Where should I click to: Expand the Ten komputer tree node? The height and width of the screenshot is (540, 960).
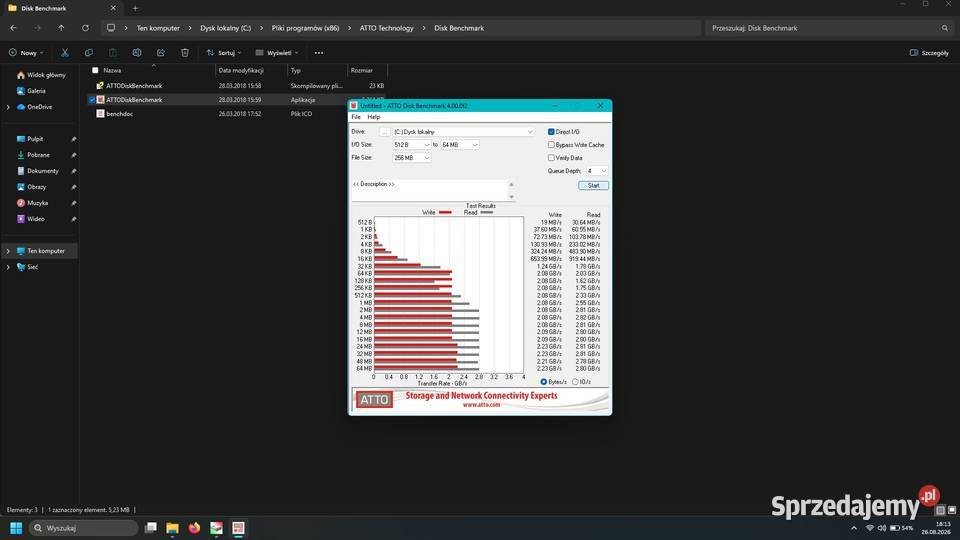pos(8,251)
